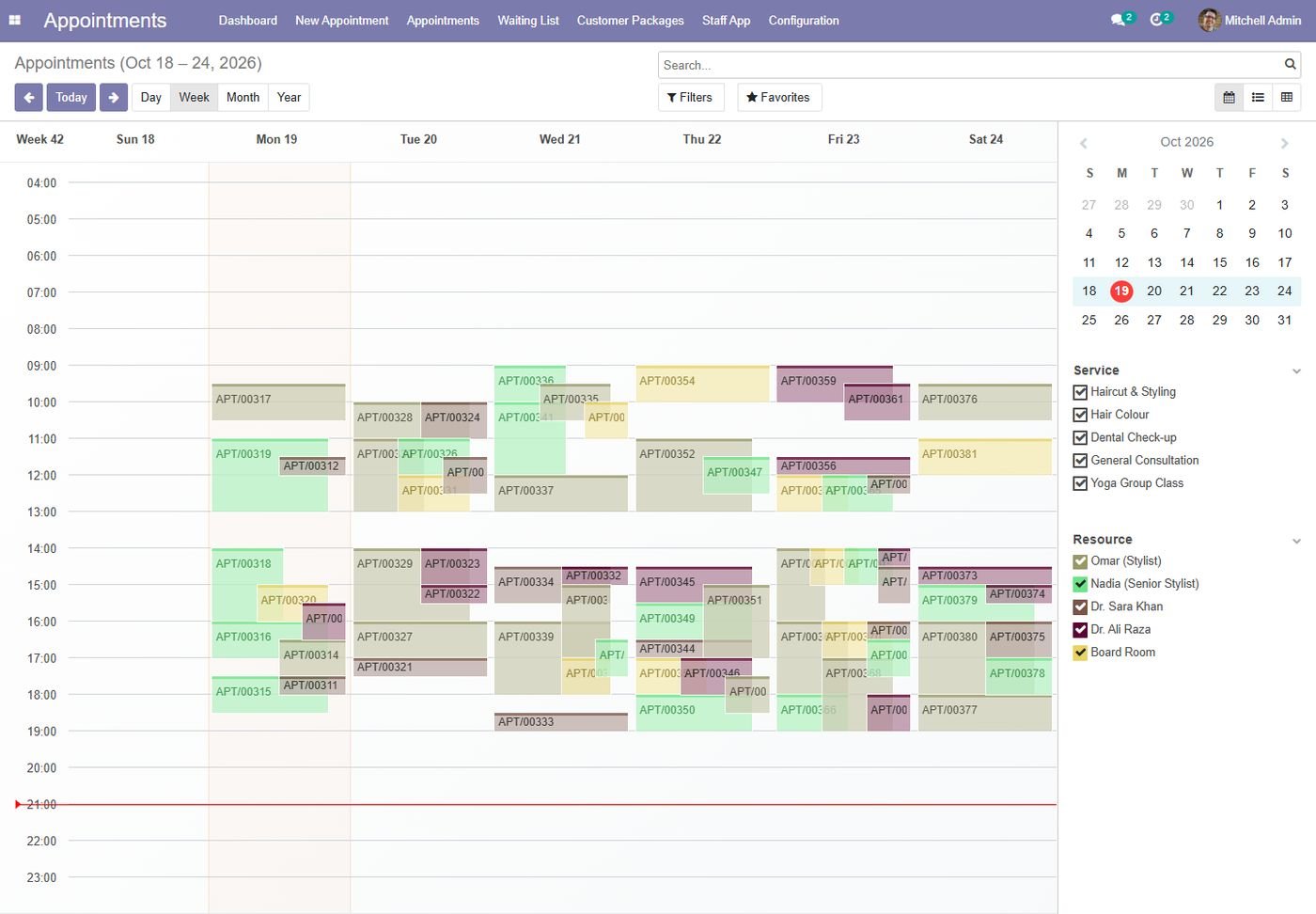The height and width of the screenshot is (914, 1316).
Task: Toggle the Haircut & Styling service filter
Action: [x=1080, y=392]
